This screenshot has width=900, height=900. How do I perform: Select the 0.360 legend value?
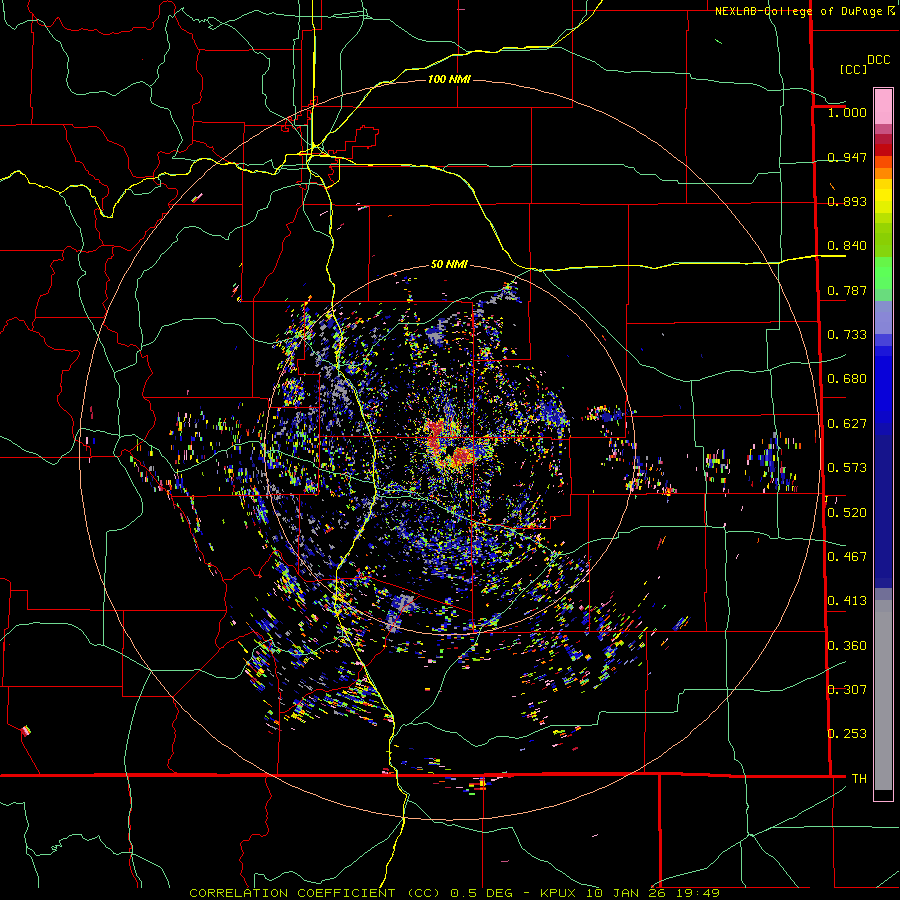pos(847,646)
